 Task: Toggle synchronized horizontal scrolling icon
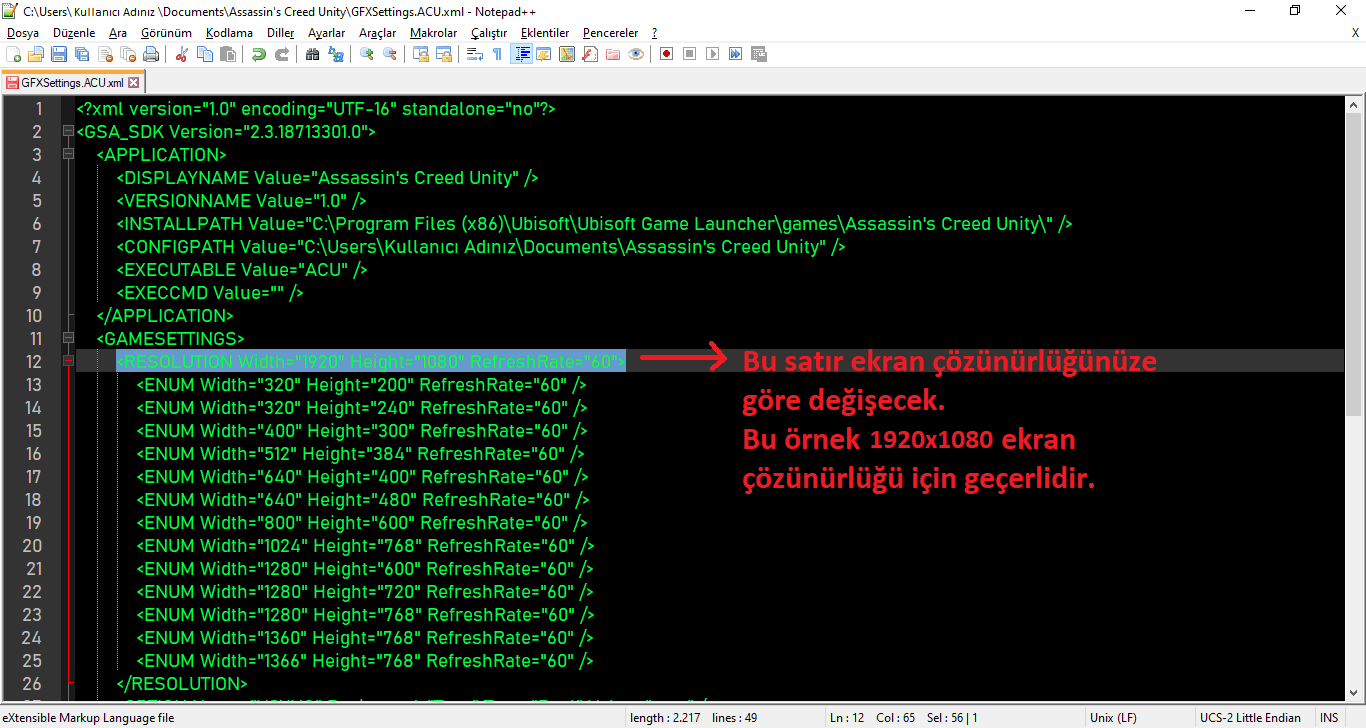click(x=443, y=54)
